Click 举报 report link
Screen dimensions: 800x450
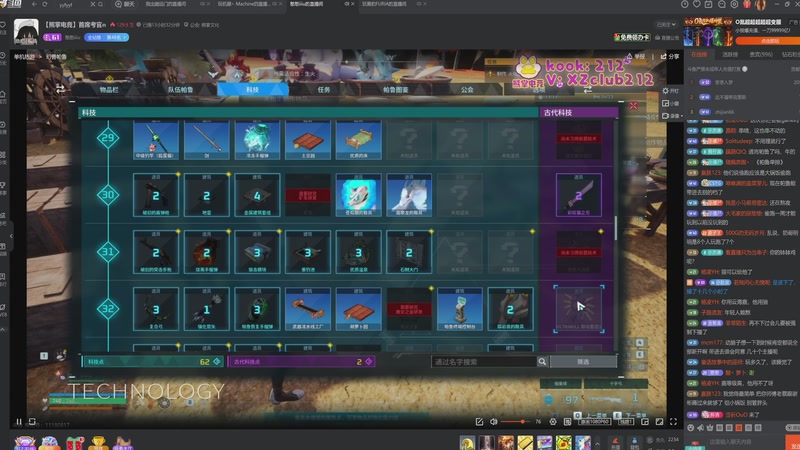click(636, 57)
